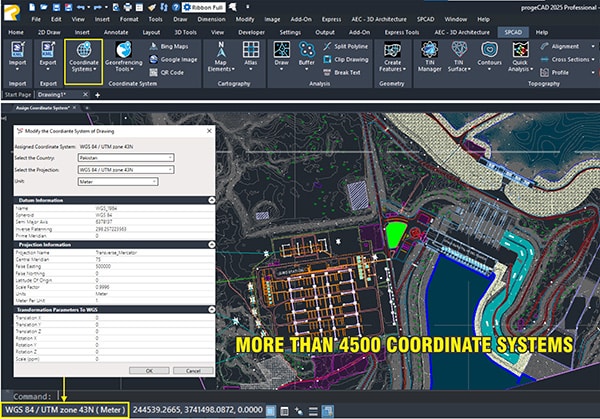Click the Alignment tool
This screenshot has width=600, height=419.
[560, 46]
